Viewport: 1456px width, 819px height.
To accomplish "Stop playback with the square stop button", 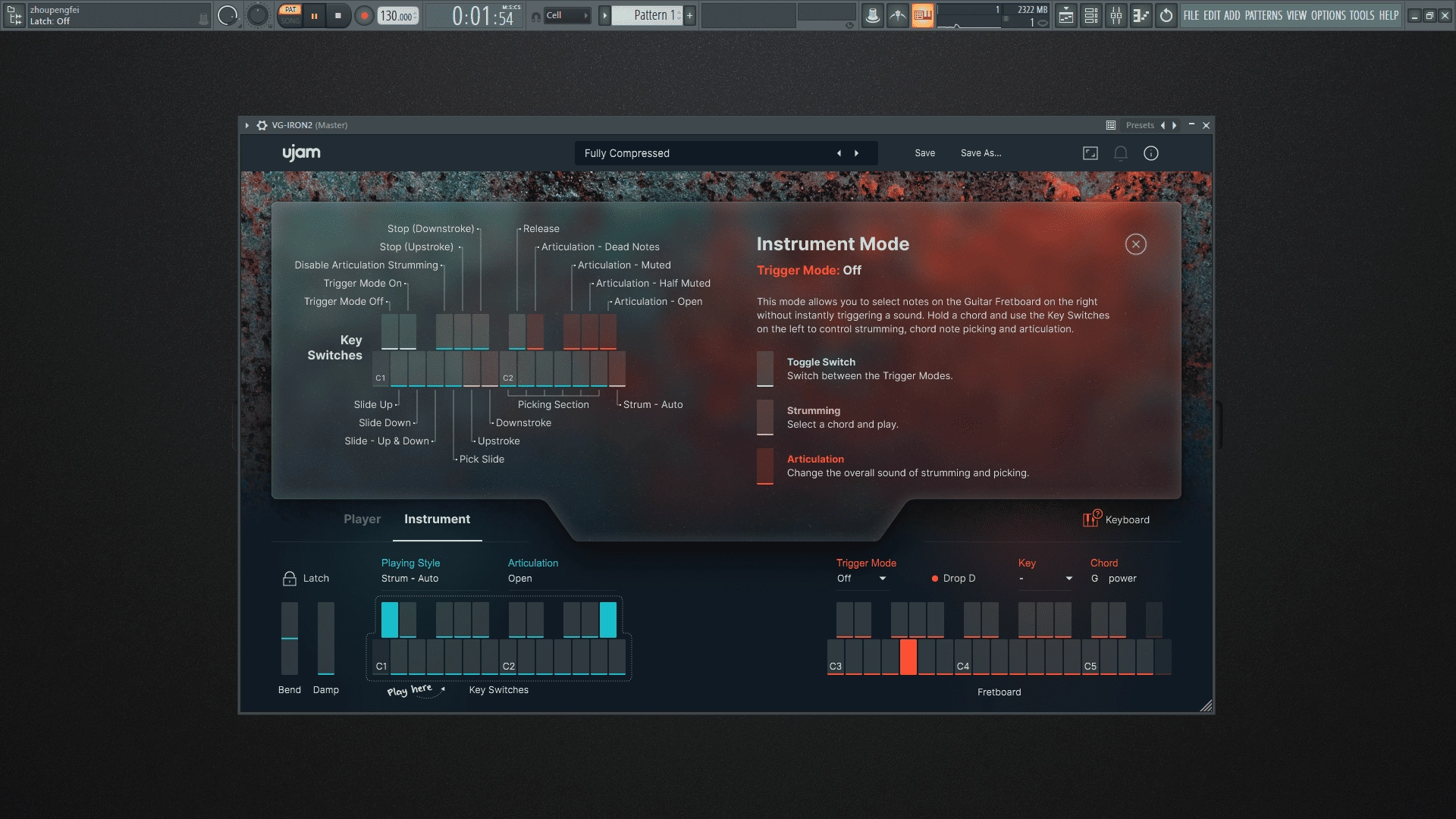I will (x=338, y=15).
